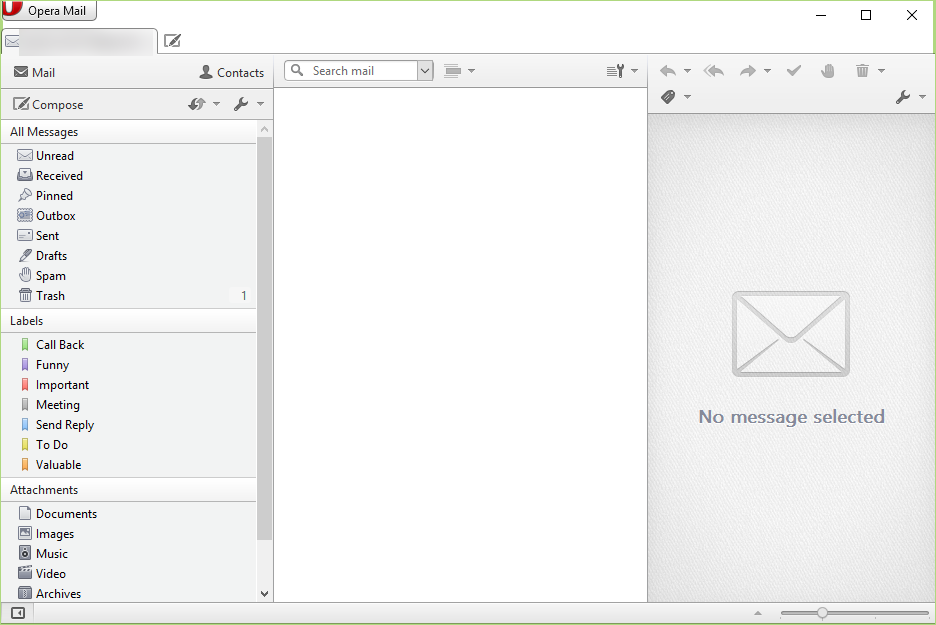Click the mail list view layout icon

(452, 70)
